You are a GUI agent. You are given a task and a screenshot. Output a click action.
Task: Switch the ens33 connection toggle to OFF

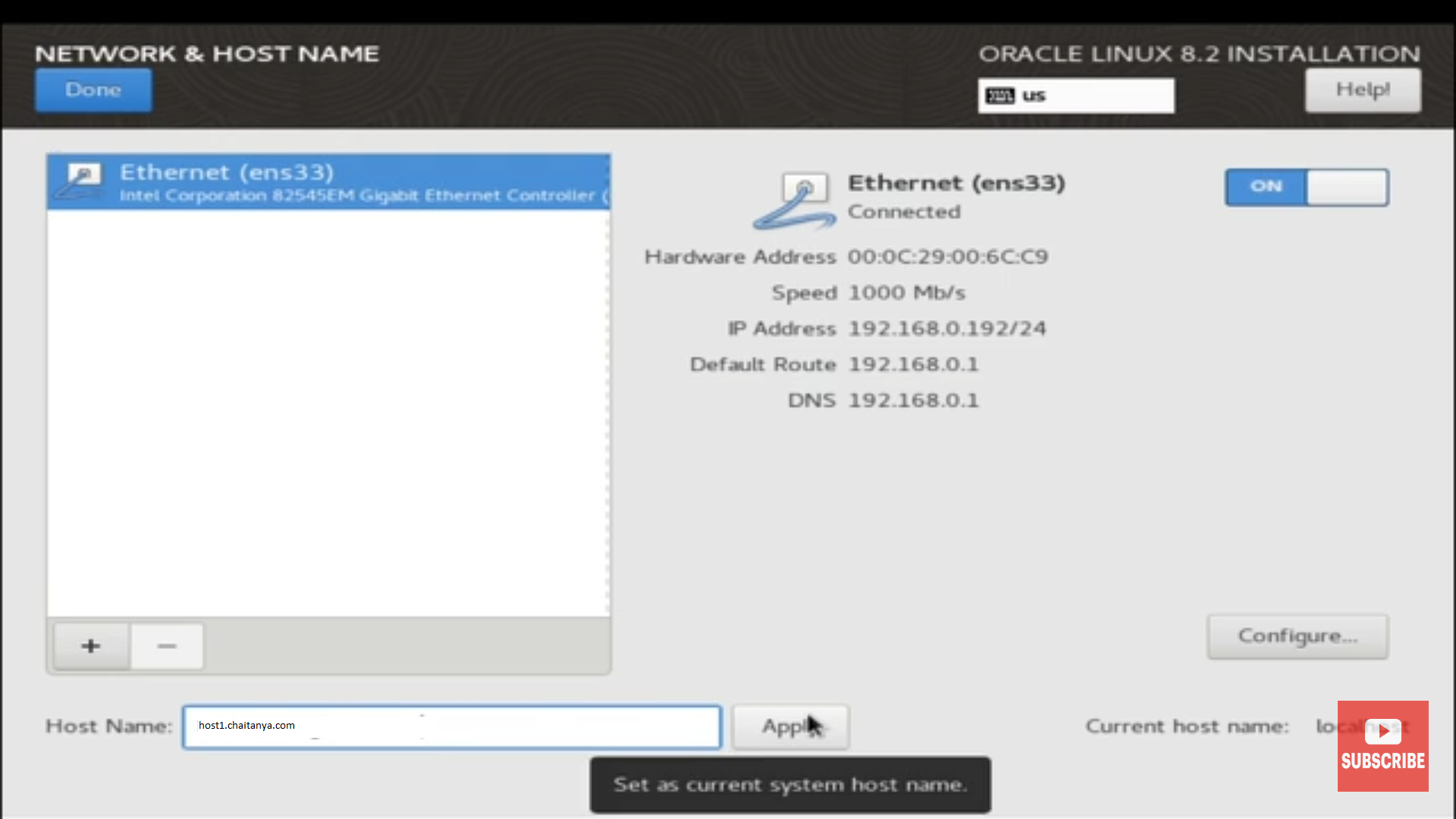(1348, 187)
